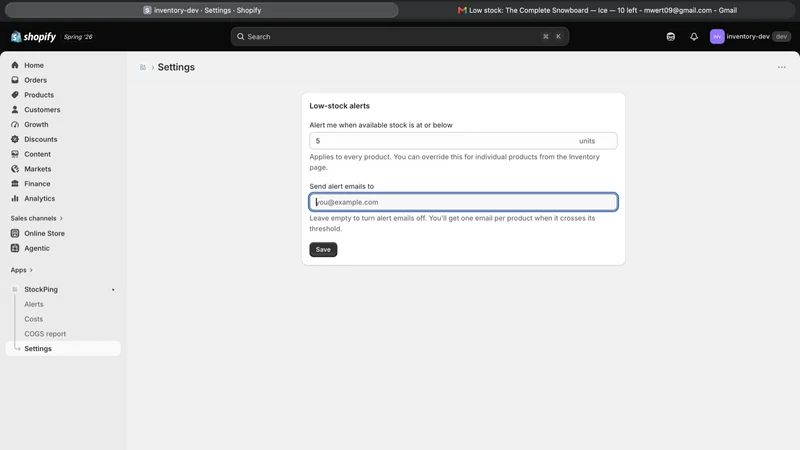Switch to the Gmail Low stock browser tab
Screen dimensions: 800x450
point(597,10)
